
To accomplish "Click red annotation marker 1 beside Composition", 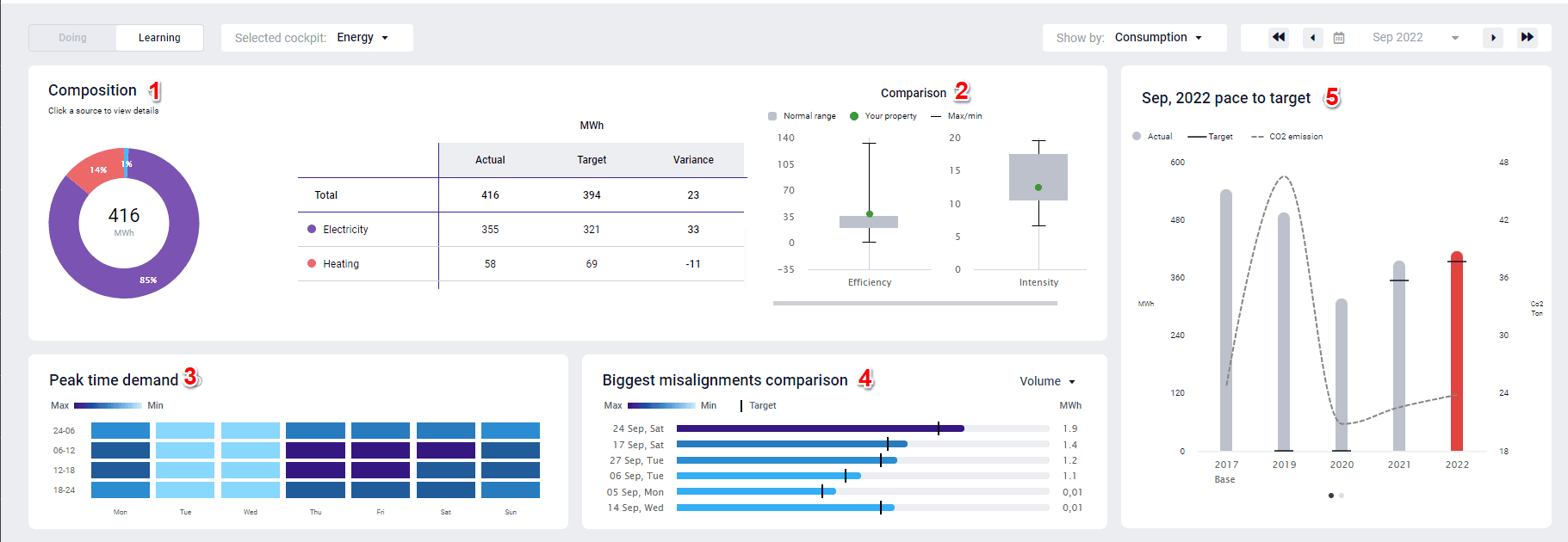I will point(155,91).
